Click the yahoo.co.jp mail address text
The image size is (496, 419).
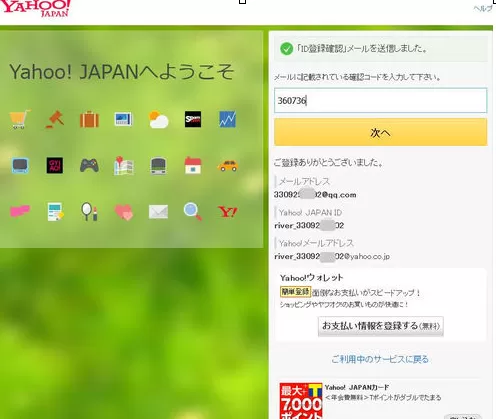coord(332,256)
